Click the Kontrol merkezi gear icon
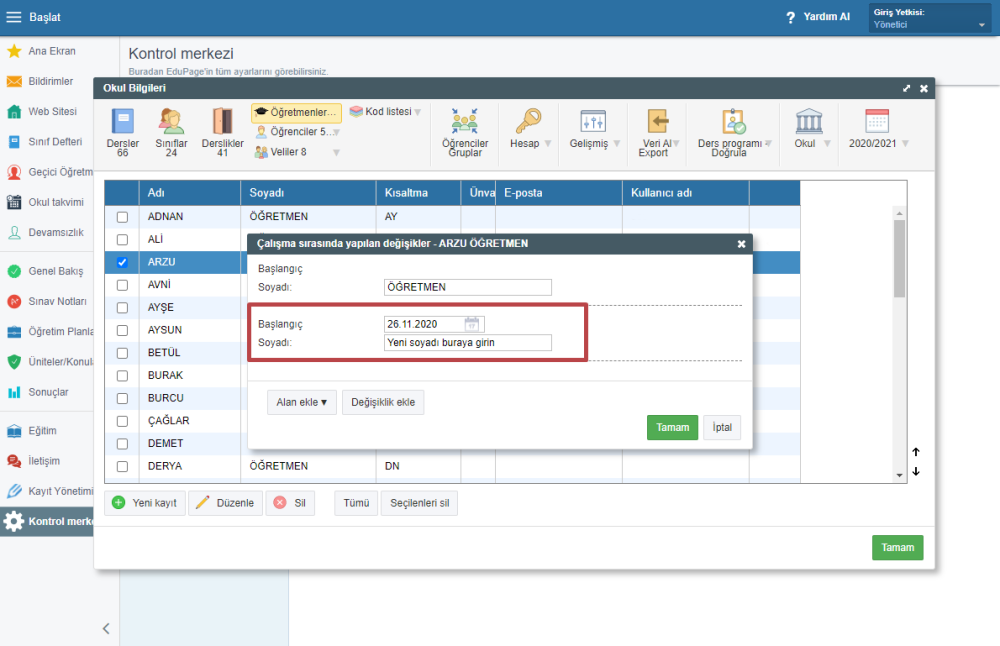The width and height of the screenshot is (1000, 646). coord(14,521)
